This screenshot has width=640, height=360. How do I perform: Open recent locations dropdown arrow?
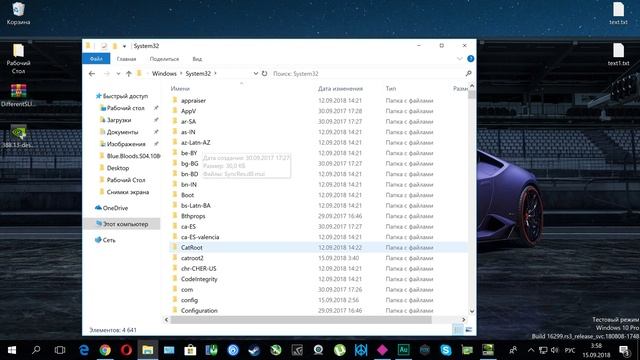pos(118,74)
